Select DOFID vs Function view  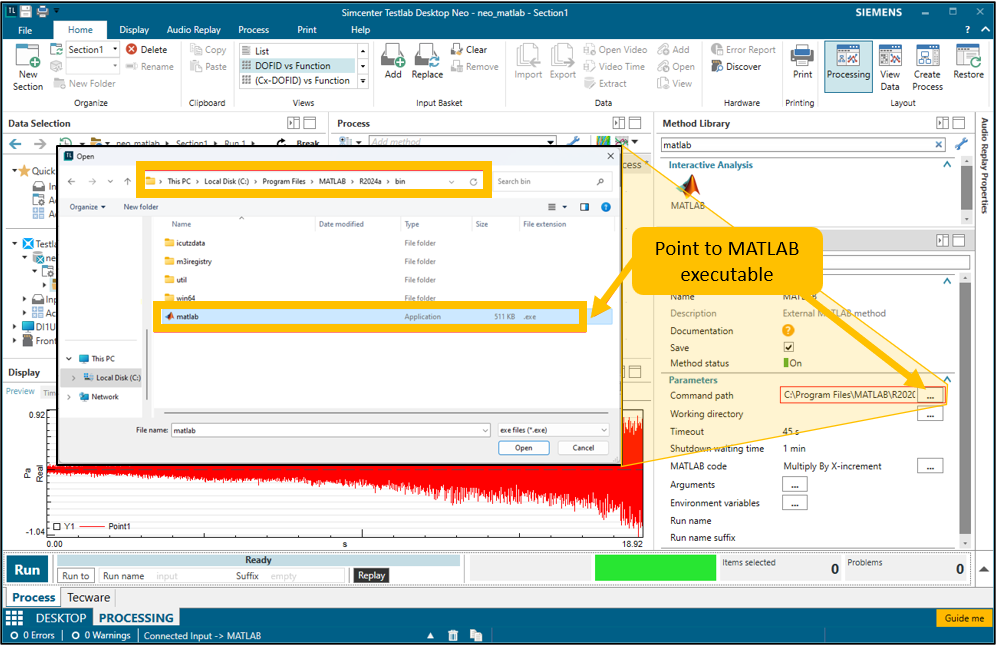(x=297, y=65)
